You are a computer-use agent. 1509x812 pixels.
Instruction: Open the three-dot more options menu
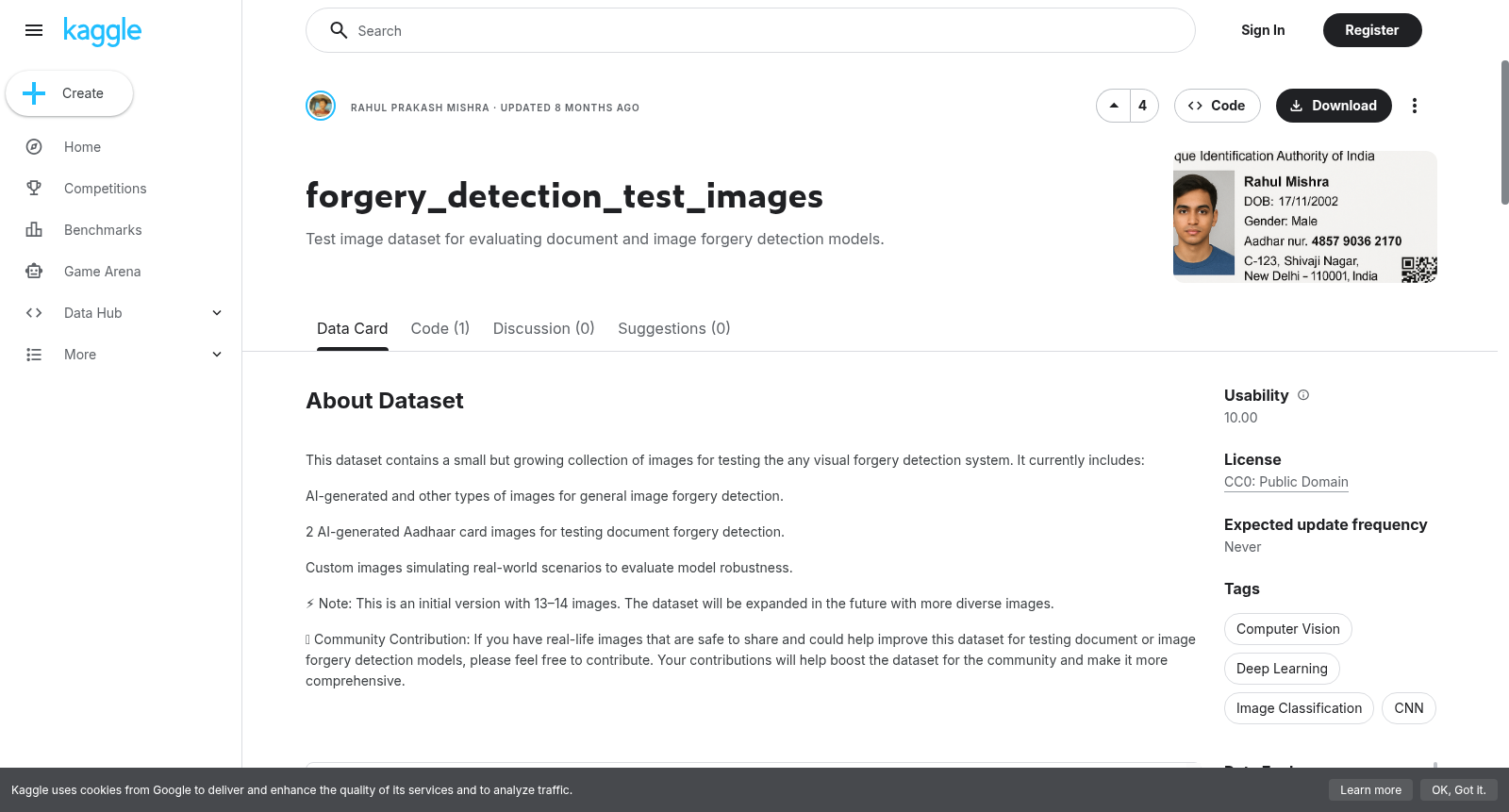(1414, 106)
